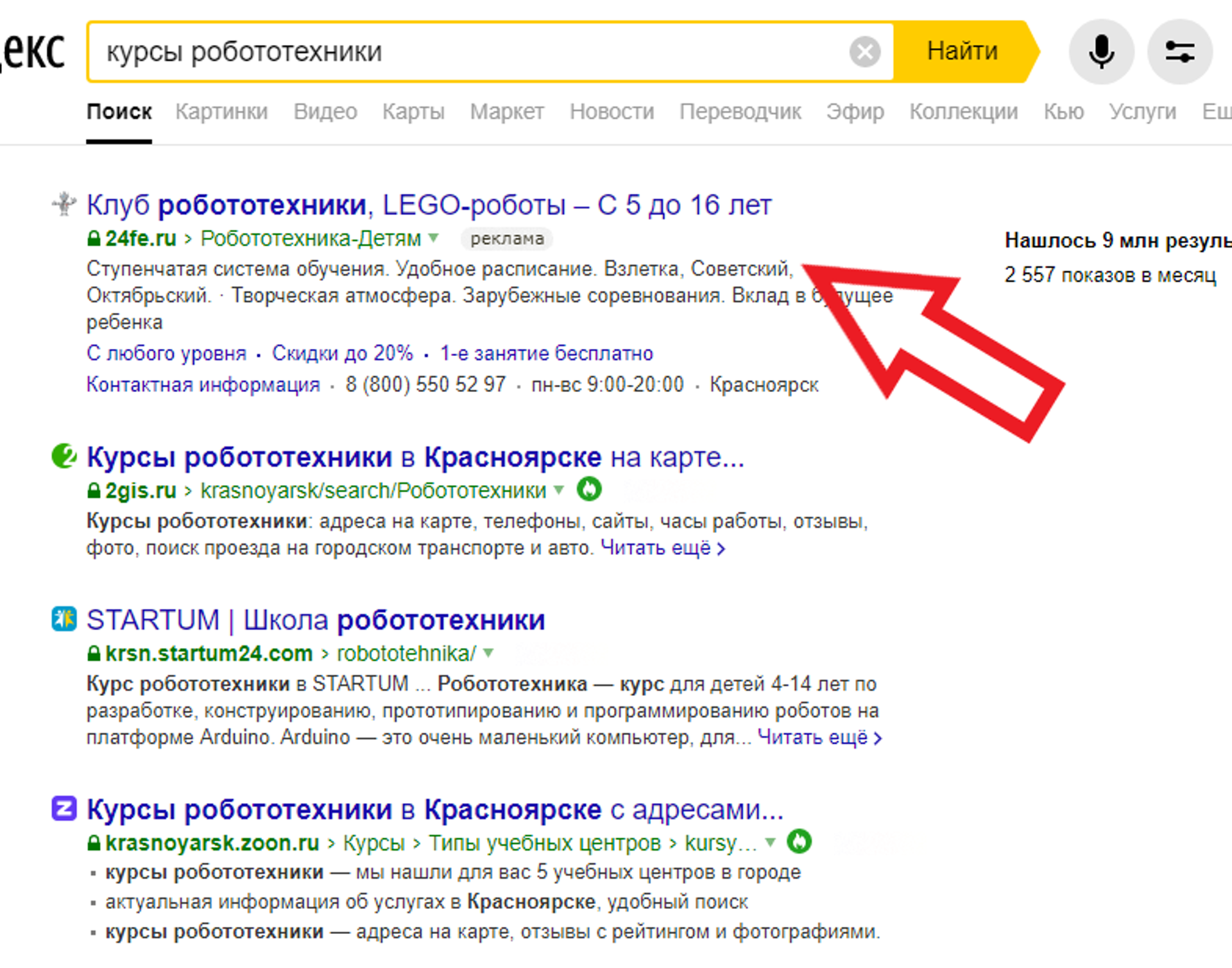Viewport: 1232px width, 968px height.
Task: Click the 2 557 показов в месяц text
Action: [x=1110, y=275]
